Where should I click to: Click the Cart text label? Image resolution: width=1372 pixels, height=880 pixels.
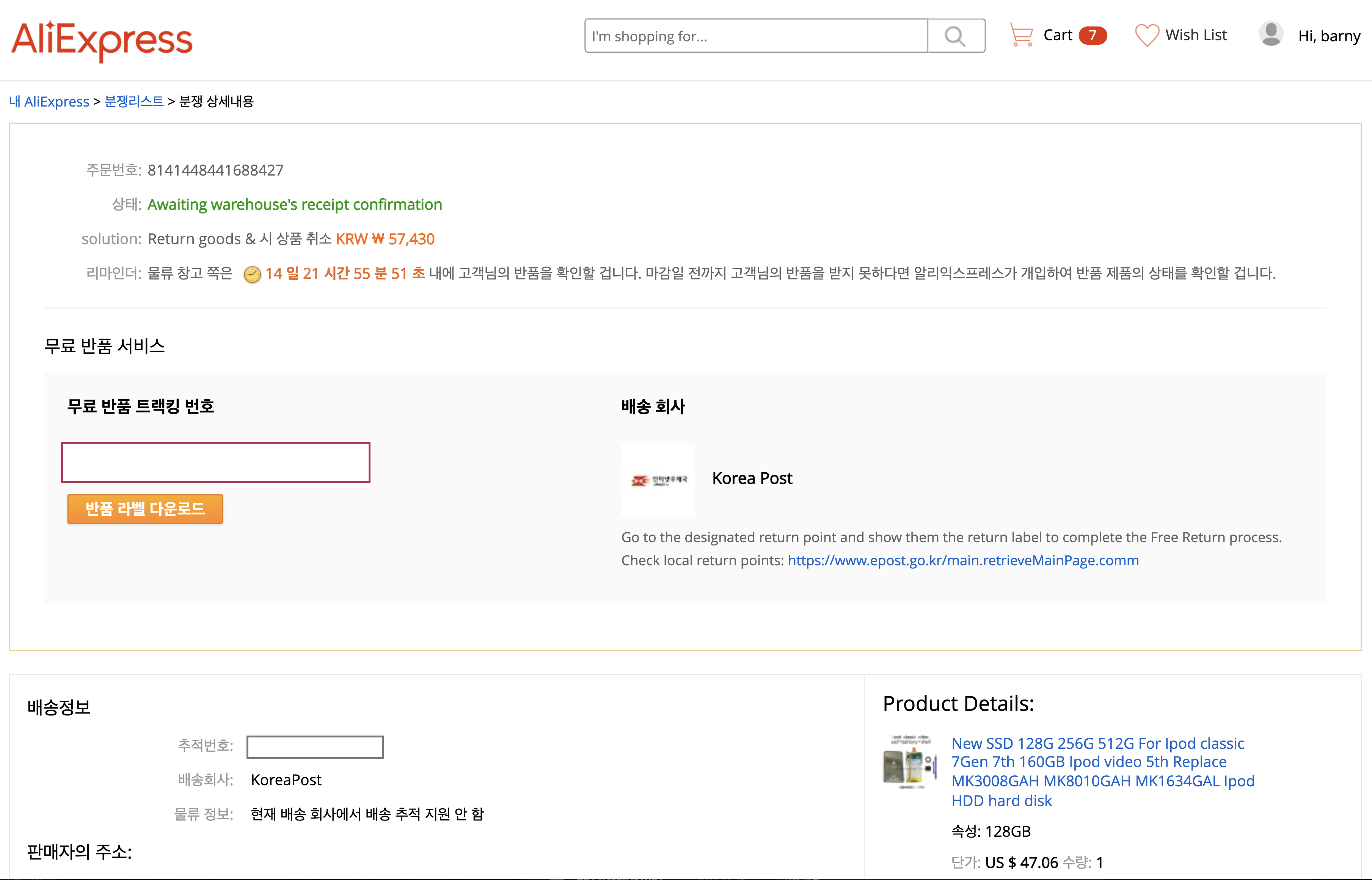1057,35
